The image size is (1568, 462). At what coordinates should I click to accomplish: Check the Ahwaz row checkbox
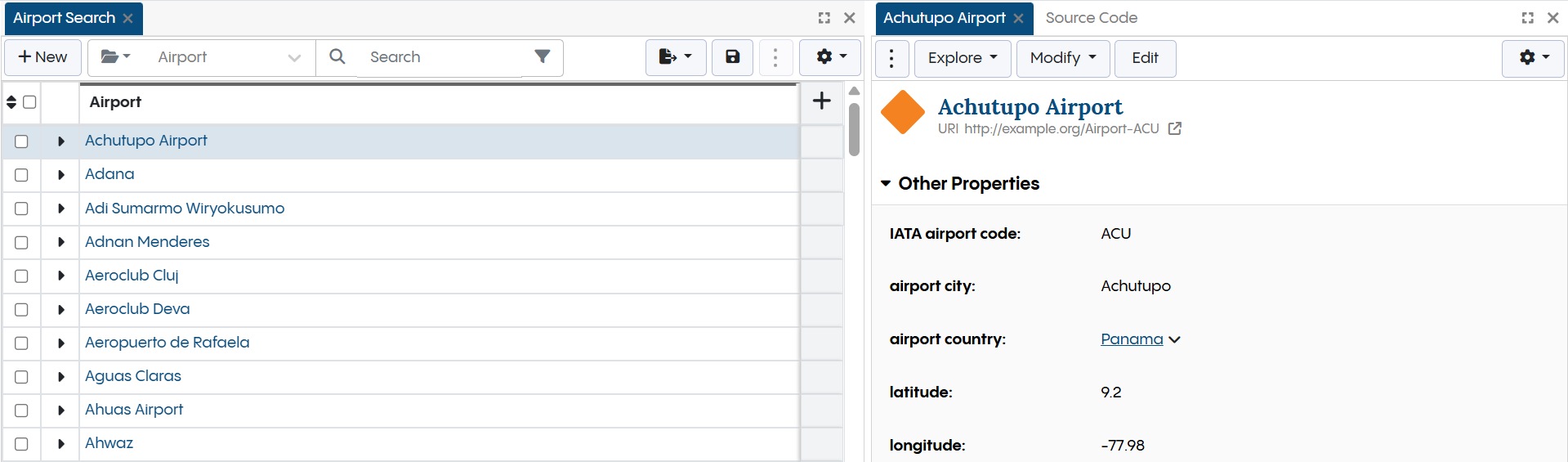tap(21, 444)
